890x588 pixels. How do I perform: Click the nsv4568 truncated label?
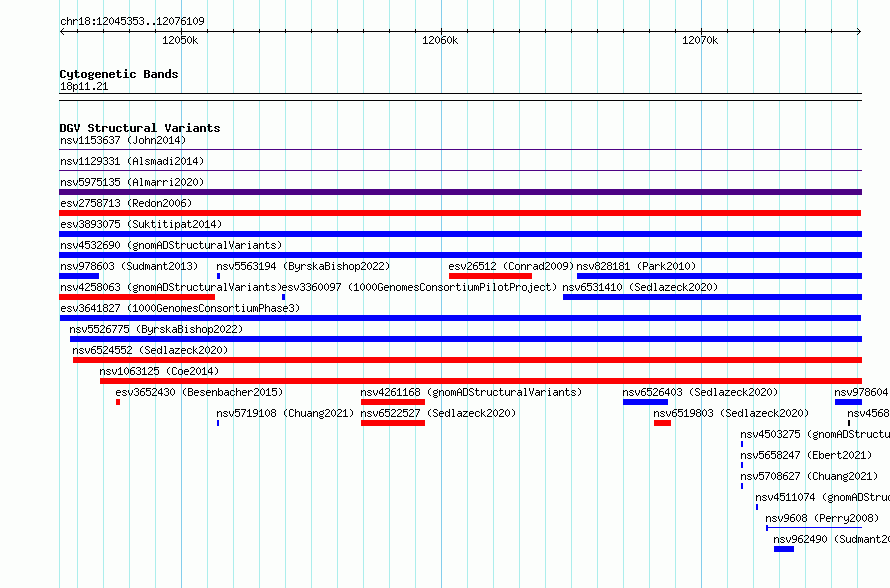[868, 413]
